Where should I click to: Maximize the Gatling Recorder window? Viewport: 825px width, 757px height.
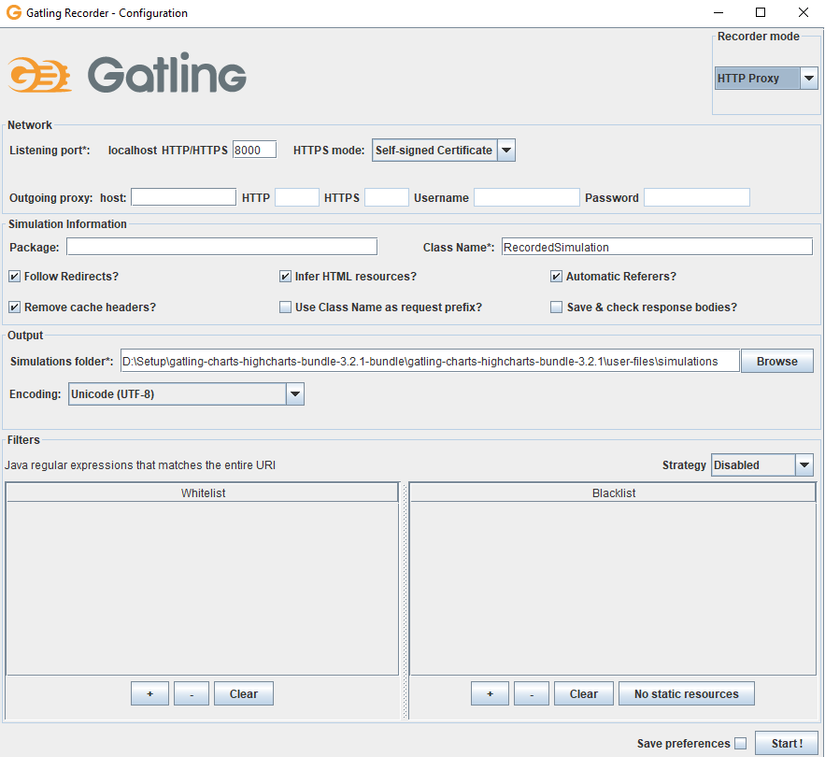point(760,13)
